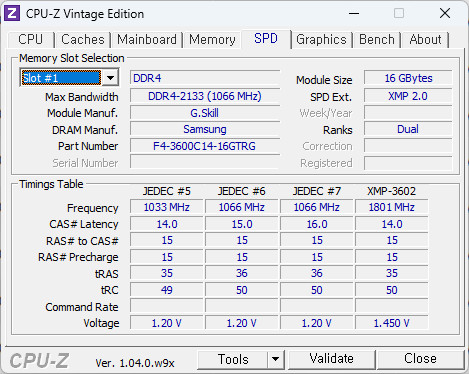The image size is (469, 374).
Task: Click the empty Serial Number field
Action: coord(205,162)
